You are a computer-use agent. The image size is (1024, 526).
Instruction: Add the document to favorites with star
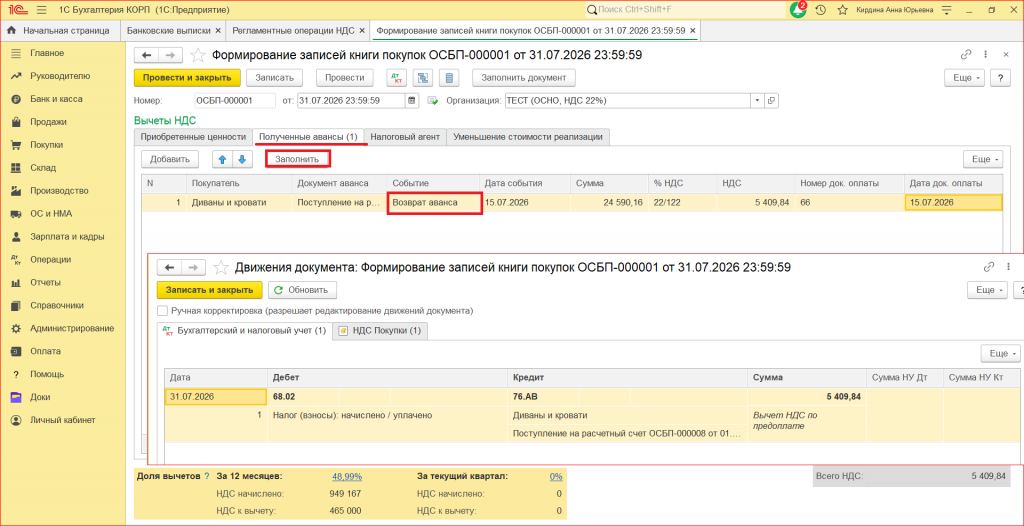(197, 56)
